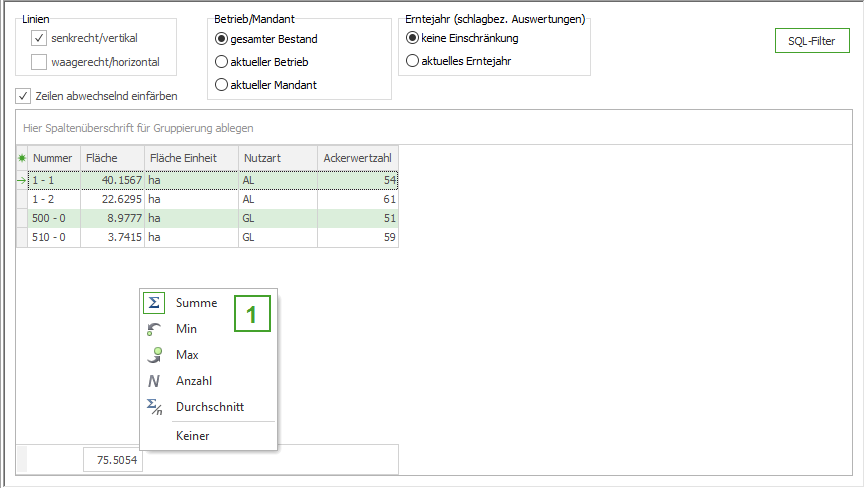Click the footer sum cell 75.5054
Screen dimensions: 865x488
112,461
